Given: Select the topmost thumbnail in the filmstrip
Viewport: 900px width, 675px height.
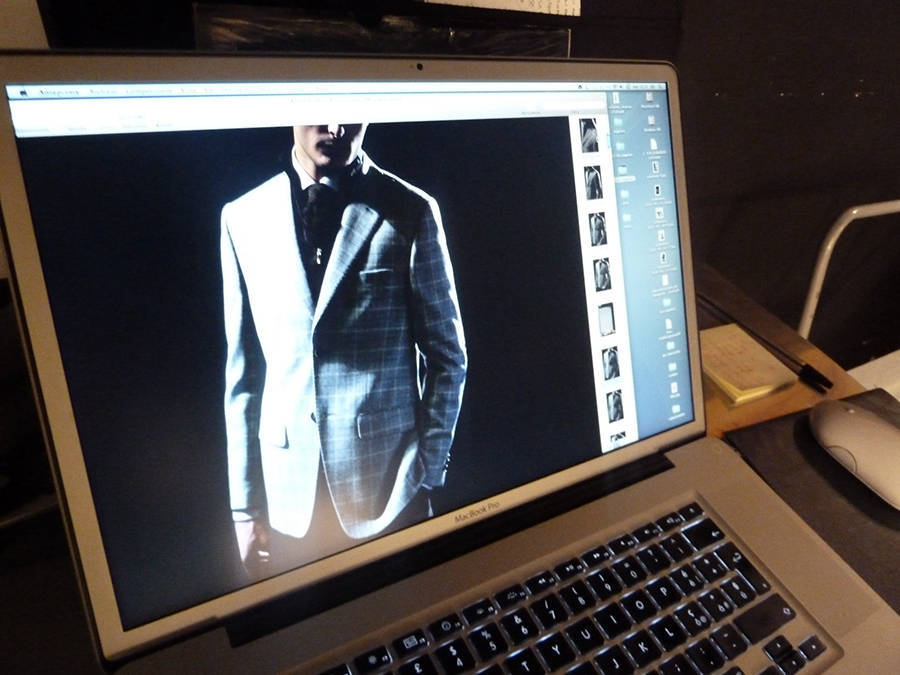Looking at the screenshot, I should pos(589,135).
